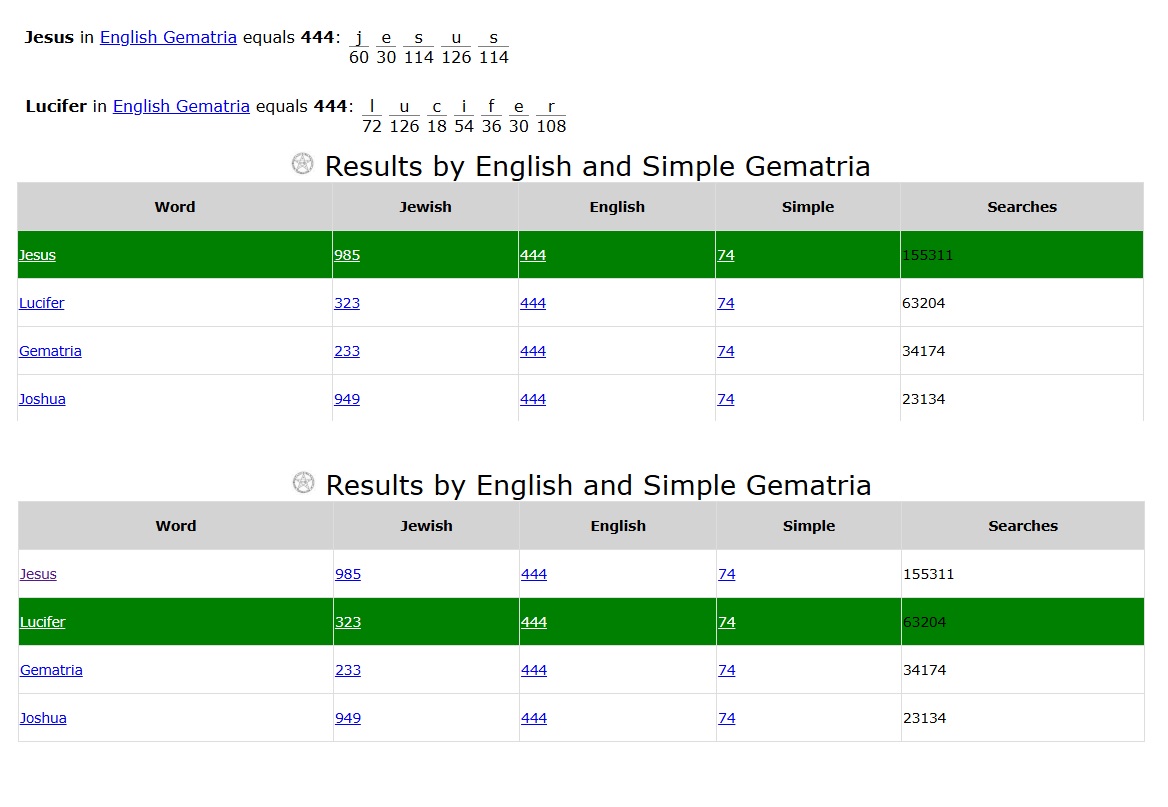Click searches count 34174 in first table

(x=924, y=351)
